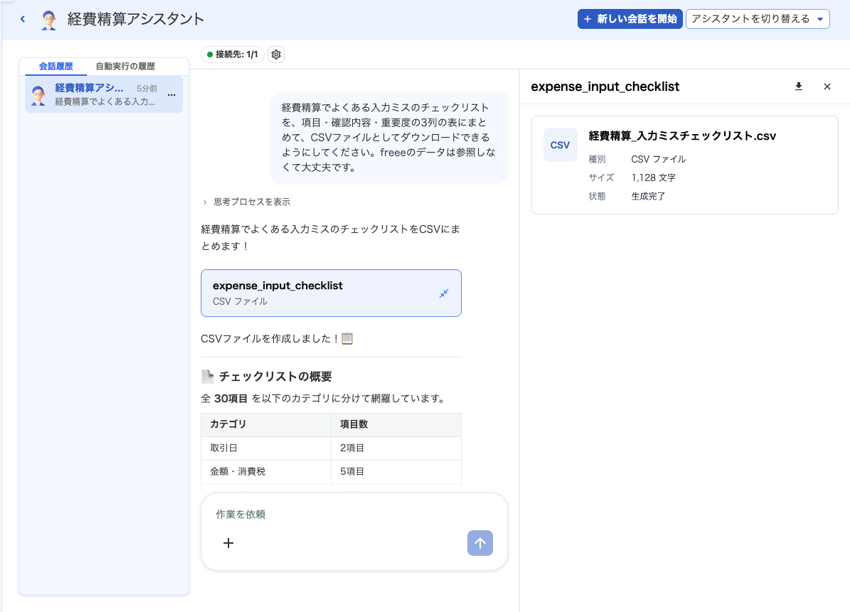Download the expense_input_checklist file
The image size is (850, 612).
[799, 86]
